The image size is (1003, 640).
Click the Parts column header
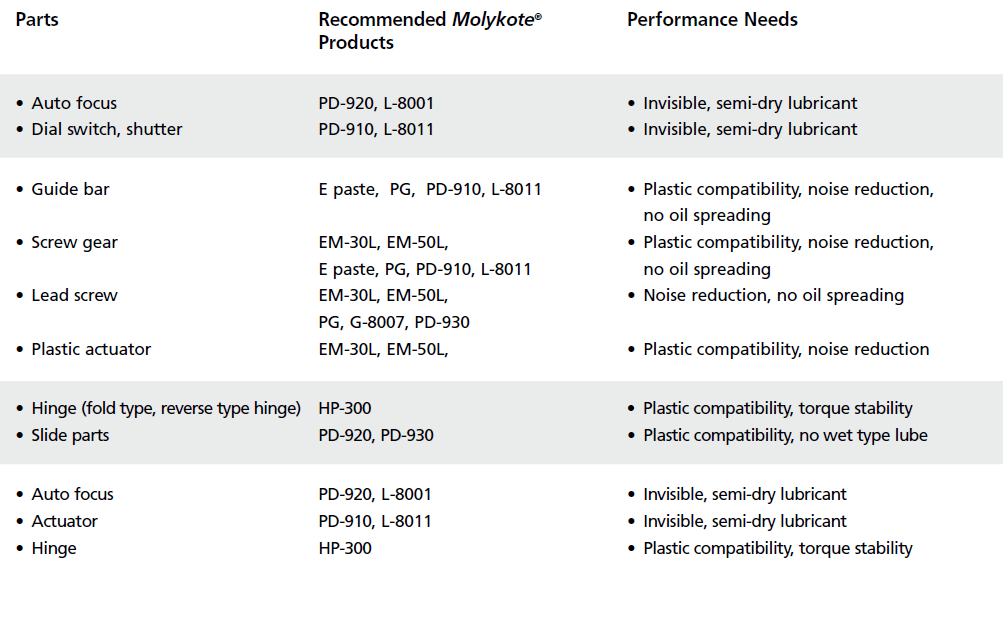(x=37, y=20)
